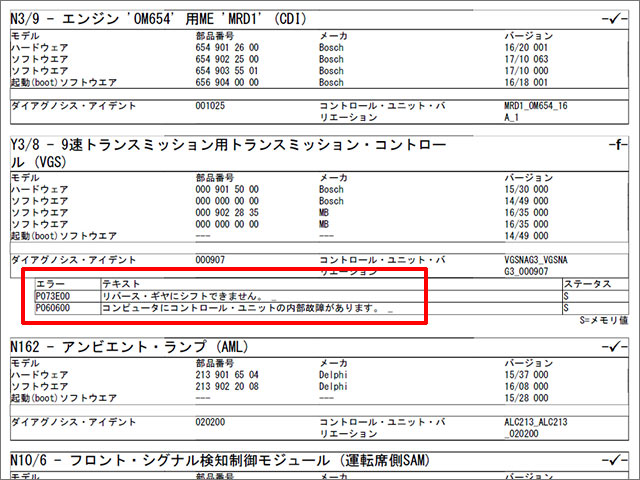Click diagnosis ident value 000907
Image resolution: width=640 pixels, height=480 pixels.
pos(210,259)
